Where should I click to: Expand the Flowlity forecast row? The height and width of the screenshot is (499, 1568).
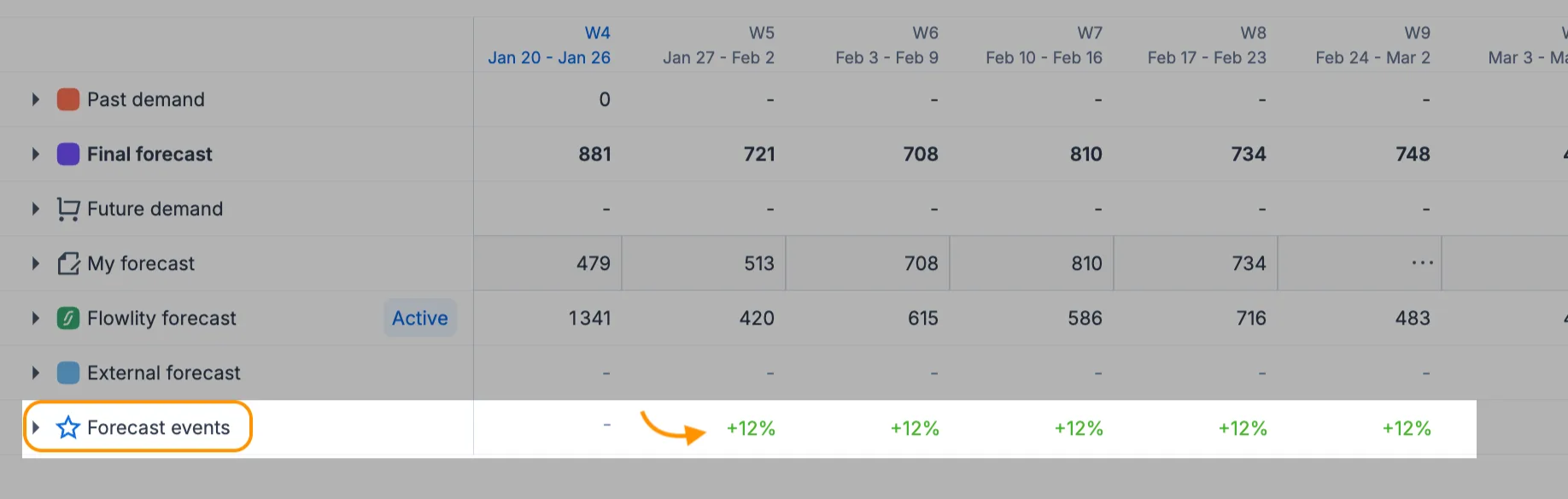[36, 318]
